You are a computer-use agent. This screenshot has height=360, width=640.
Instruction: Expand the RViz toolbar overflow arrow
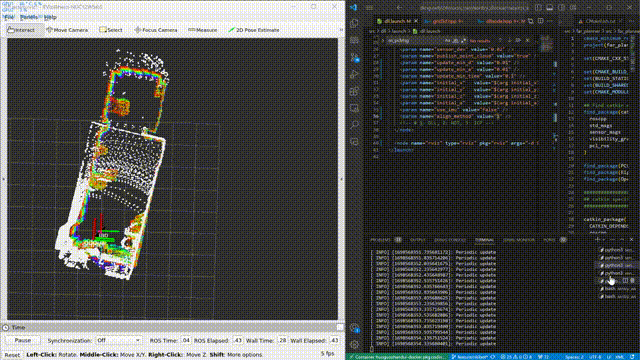tap(341, 30)
